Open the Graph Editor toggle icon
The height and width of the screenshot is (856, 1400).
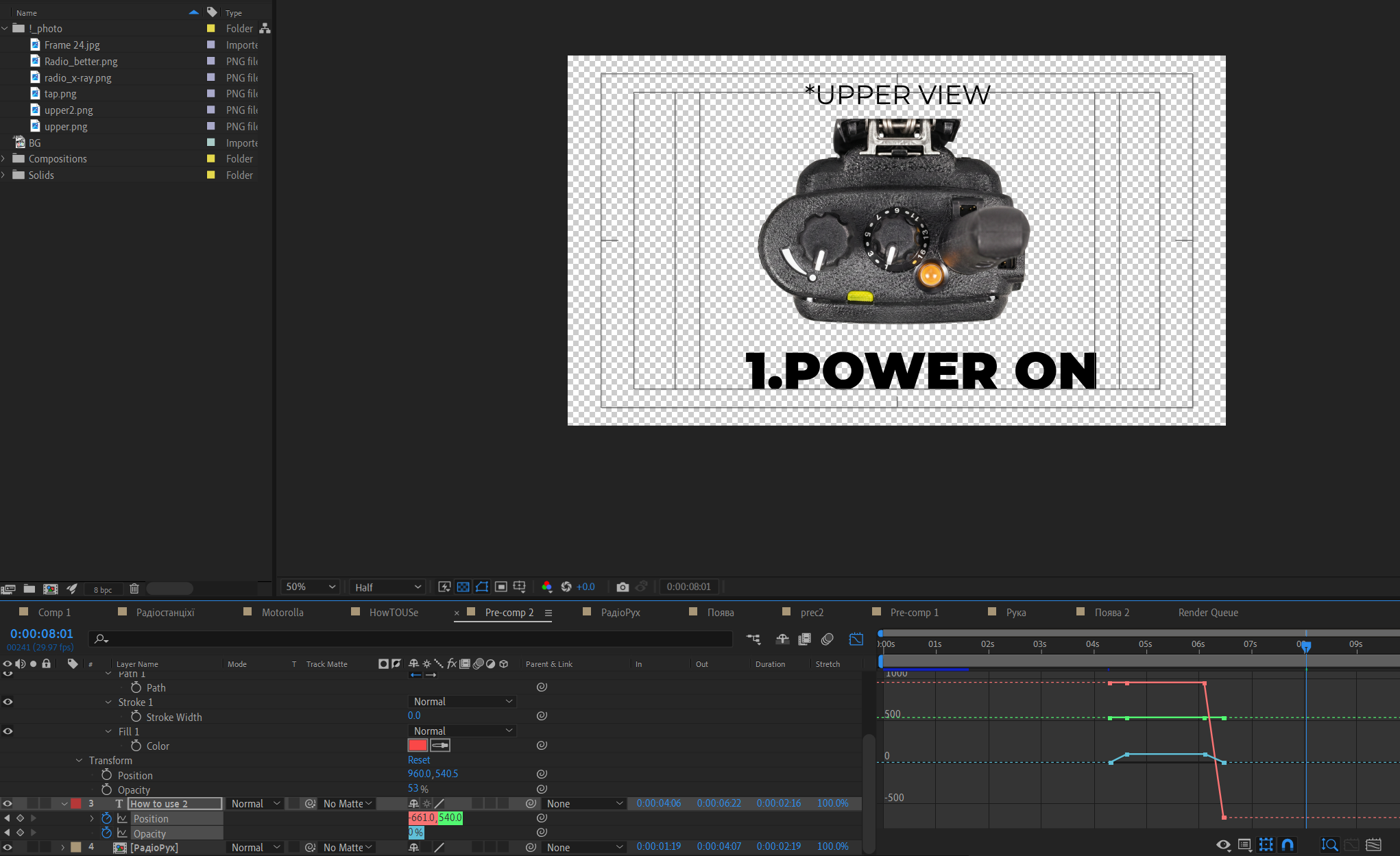pyautogui.click(x=856, y=639)
